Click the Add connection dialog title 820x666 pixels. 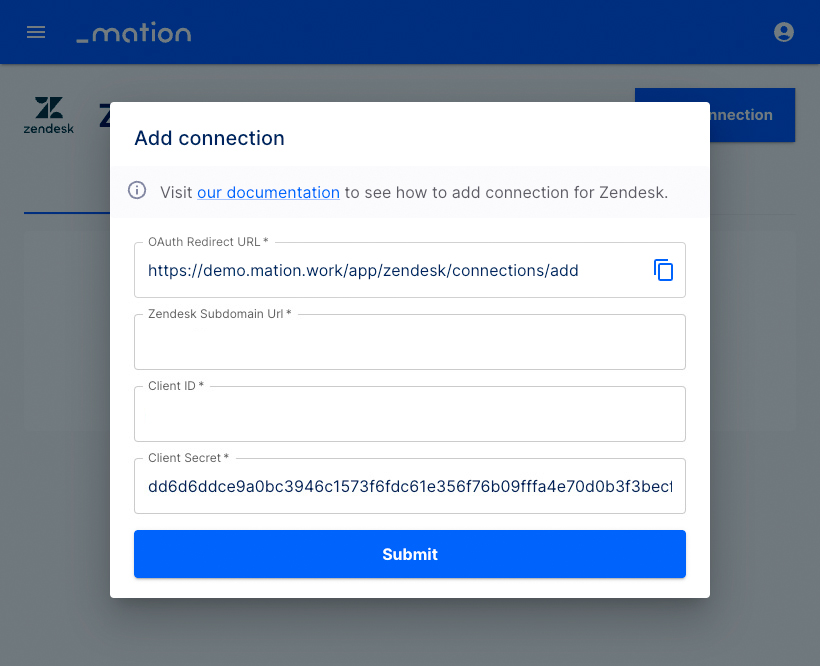tap(209, 138)
